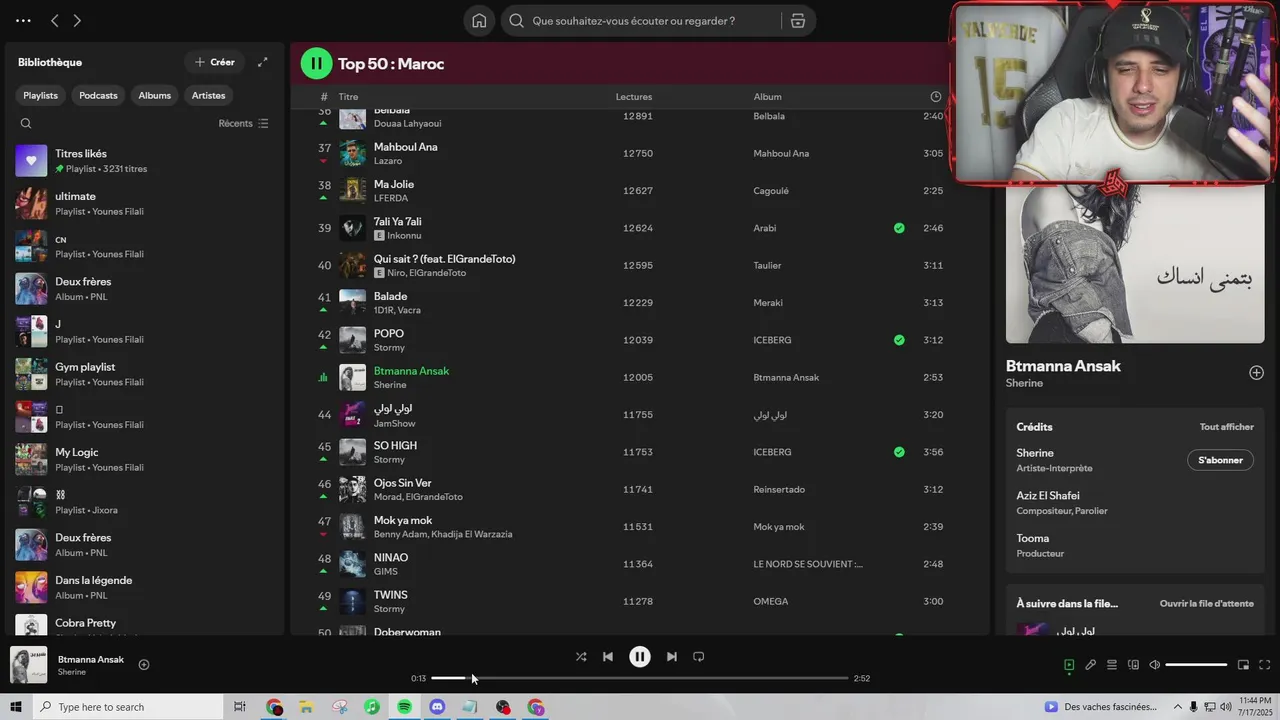Add Btmanna Ansak to liked songs in player bar

click(x=144, y=665)
